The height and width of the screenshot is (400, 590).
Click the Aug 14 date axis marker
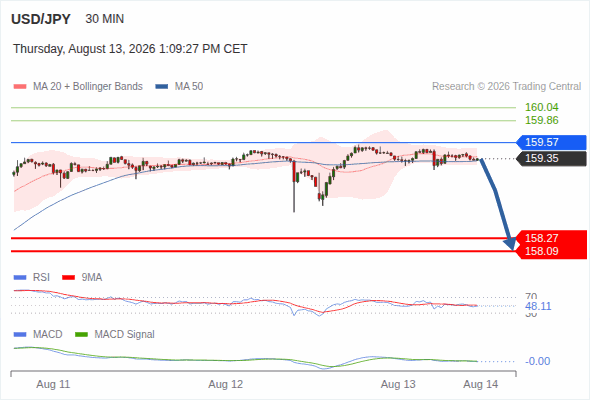pos(481,384)
